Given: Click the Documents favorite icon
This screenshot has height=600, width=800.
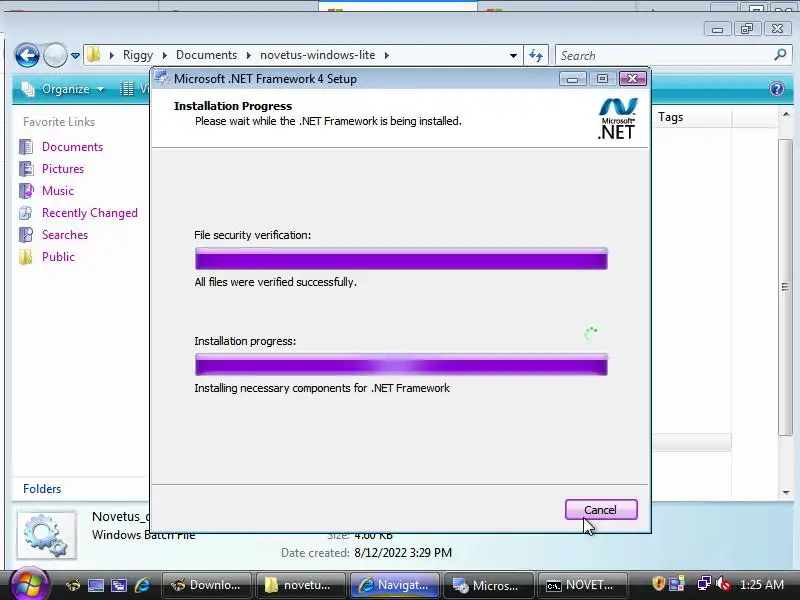Looking at the screenshot, I should pos(26,147).
